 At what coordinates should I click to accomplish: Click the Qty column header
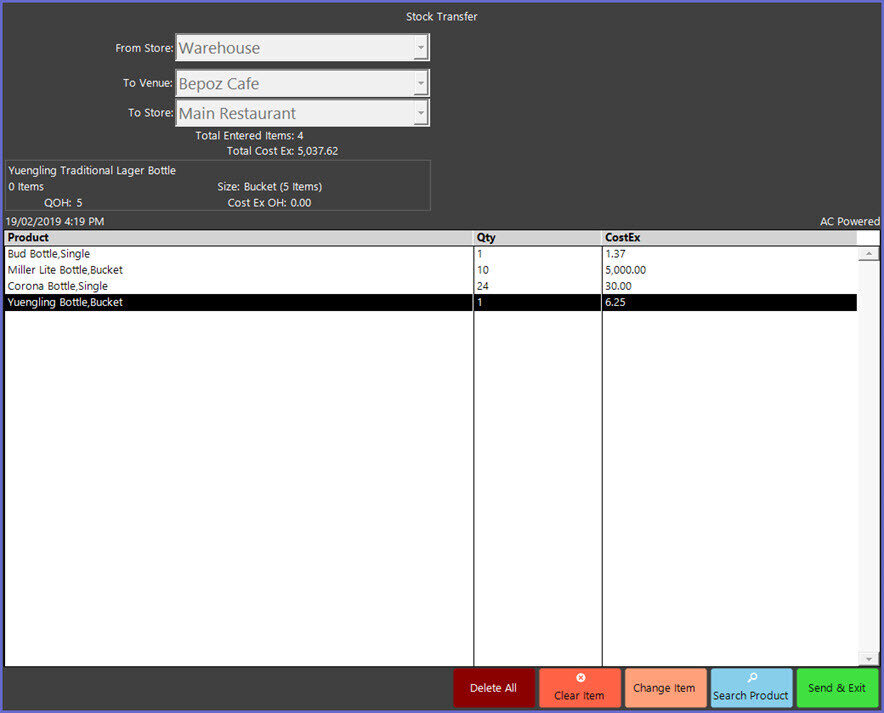[538, 237]
